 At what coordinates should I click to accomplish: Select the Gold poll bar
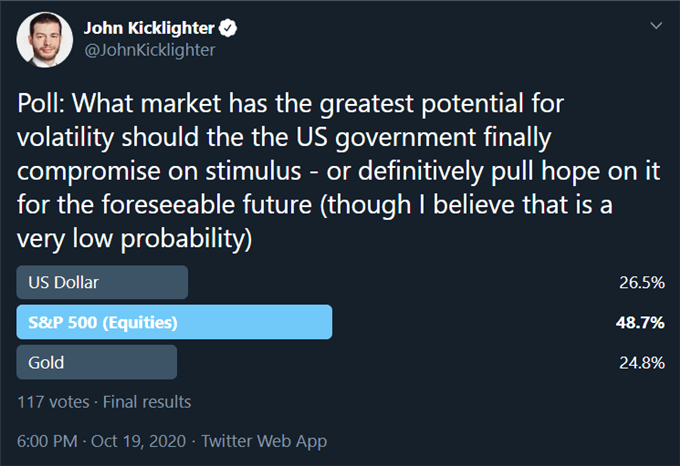point(97,362)
